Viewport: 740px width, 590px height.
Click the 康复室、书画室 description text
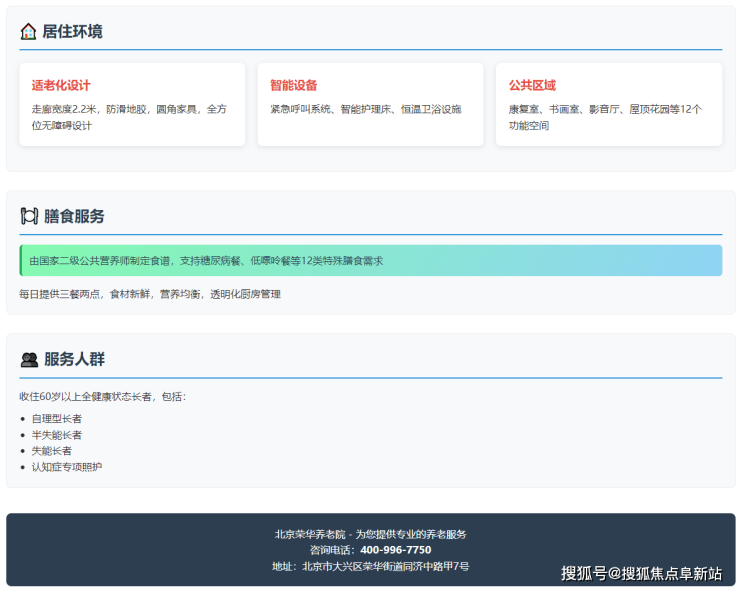tap(604, 117)
